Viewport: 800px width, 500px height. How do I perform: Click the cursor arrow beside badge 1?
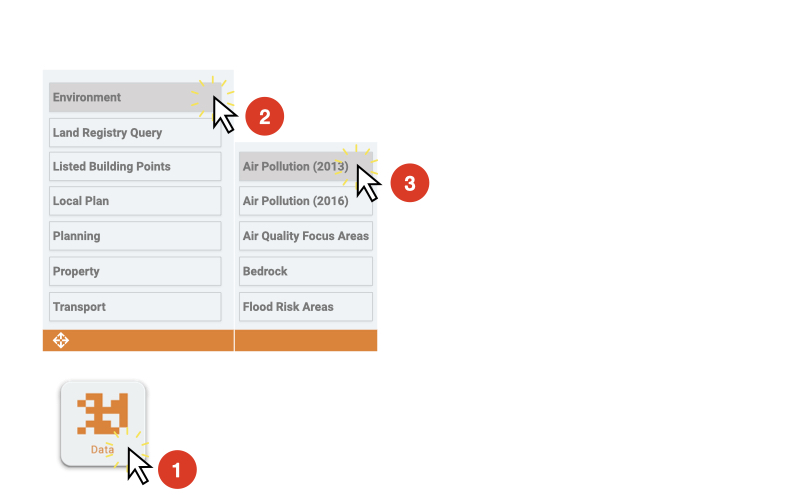139,466
